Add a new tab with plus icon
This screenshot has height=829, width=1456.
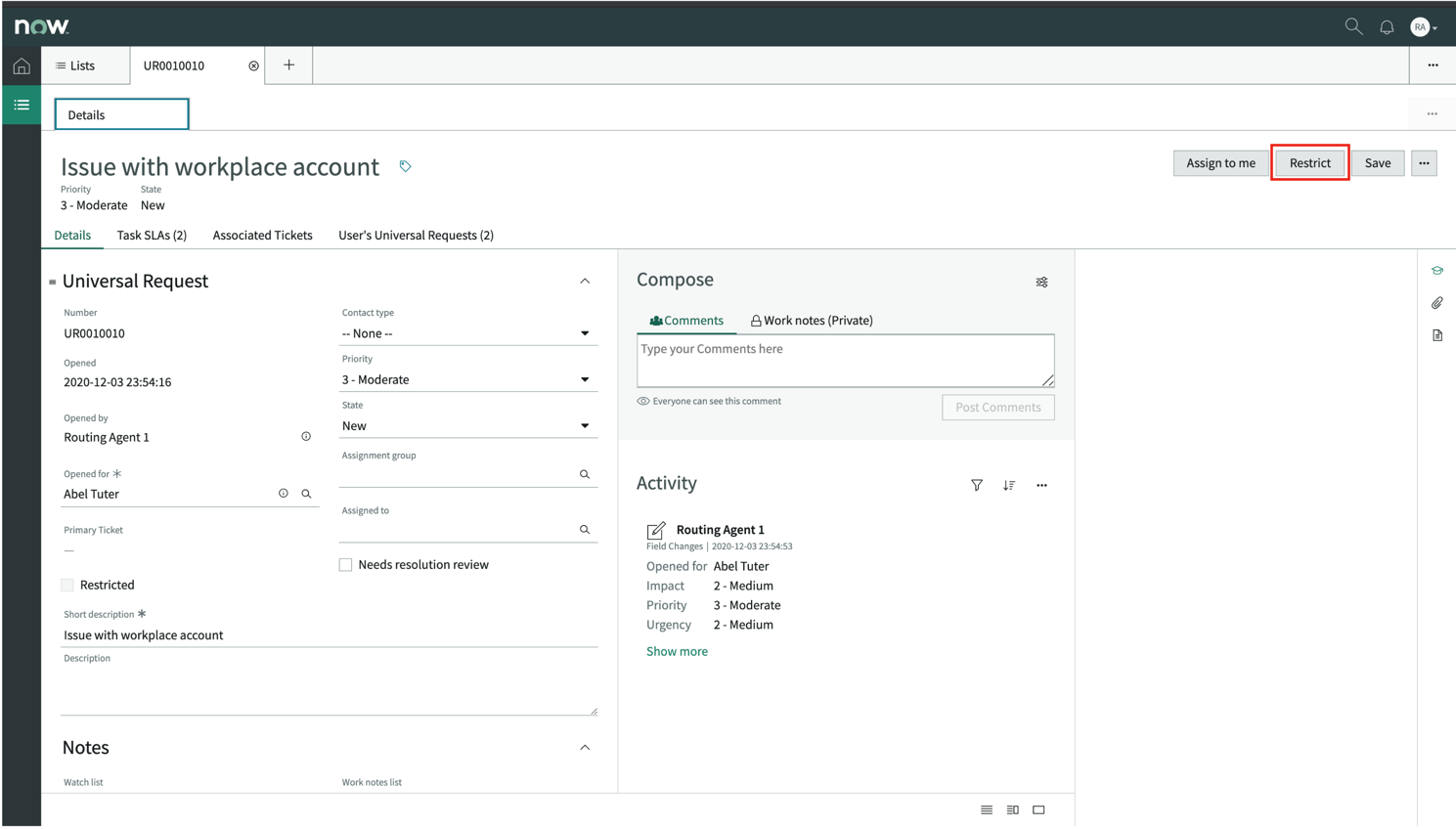(x=288, y=65)
